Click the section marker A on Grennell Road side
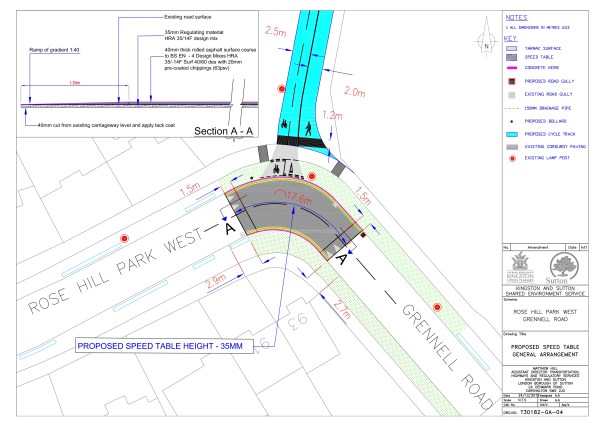 pyautogui.click(x=342, y=258)
